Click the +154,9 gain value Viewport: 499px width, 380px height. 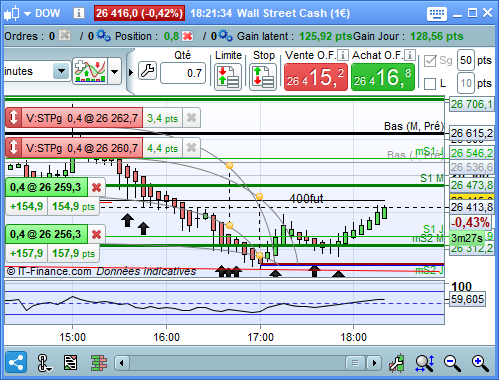27,206
